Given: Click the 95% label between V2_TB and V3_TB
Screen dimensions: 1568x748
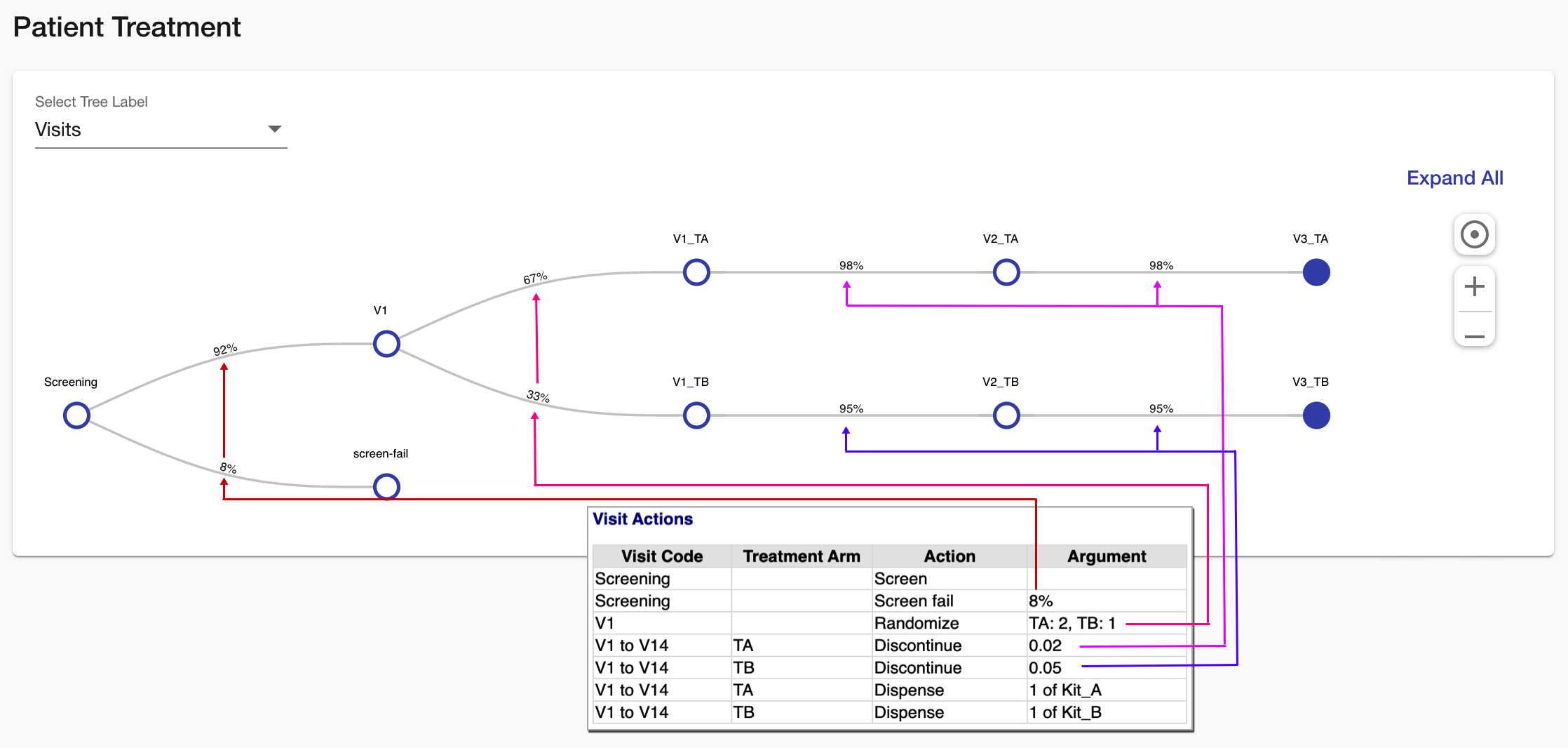Looking at the screenshot, I should pos(1161,408).
